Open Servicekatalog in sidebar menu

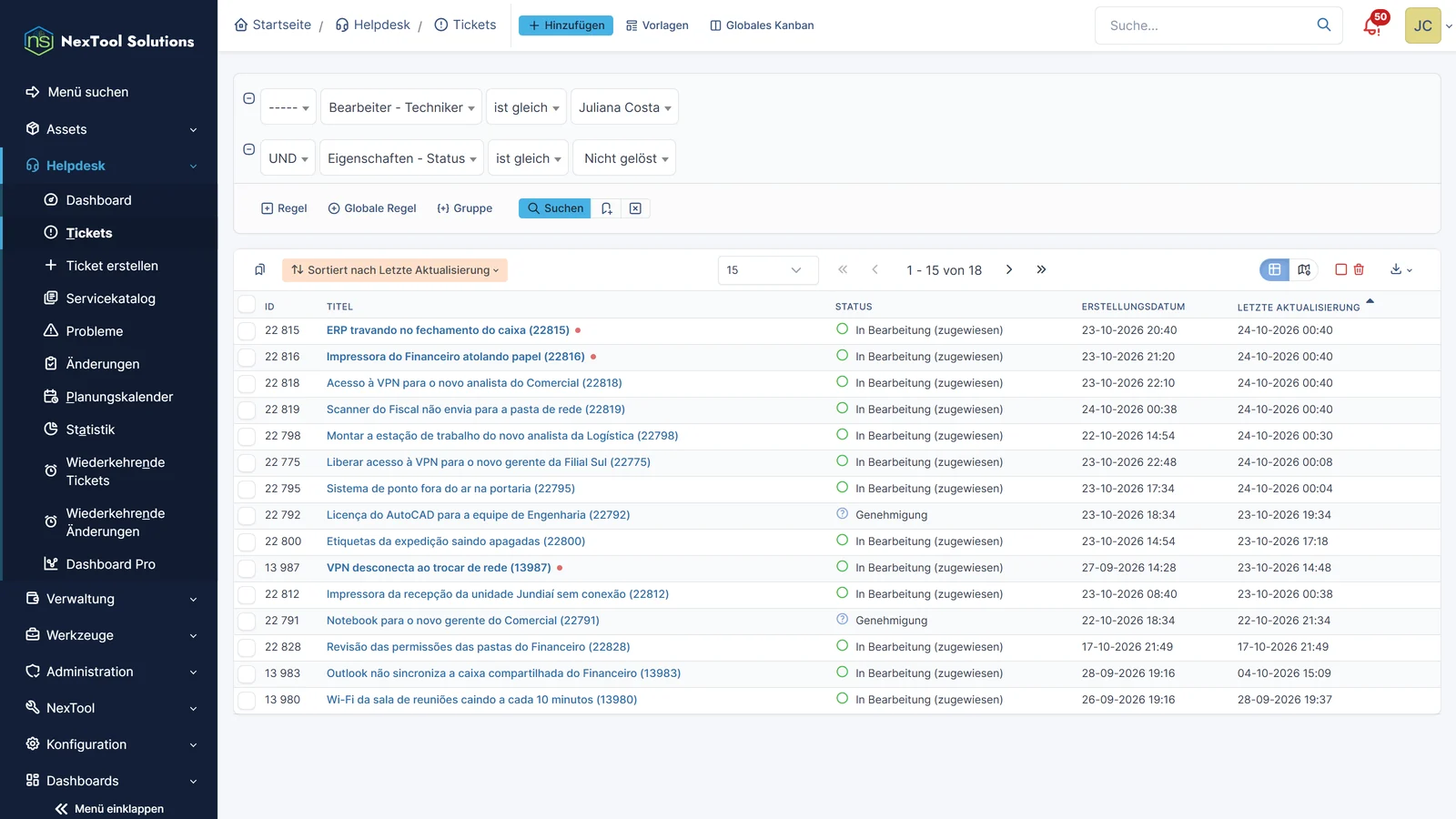[x=110, y=298]
